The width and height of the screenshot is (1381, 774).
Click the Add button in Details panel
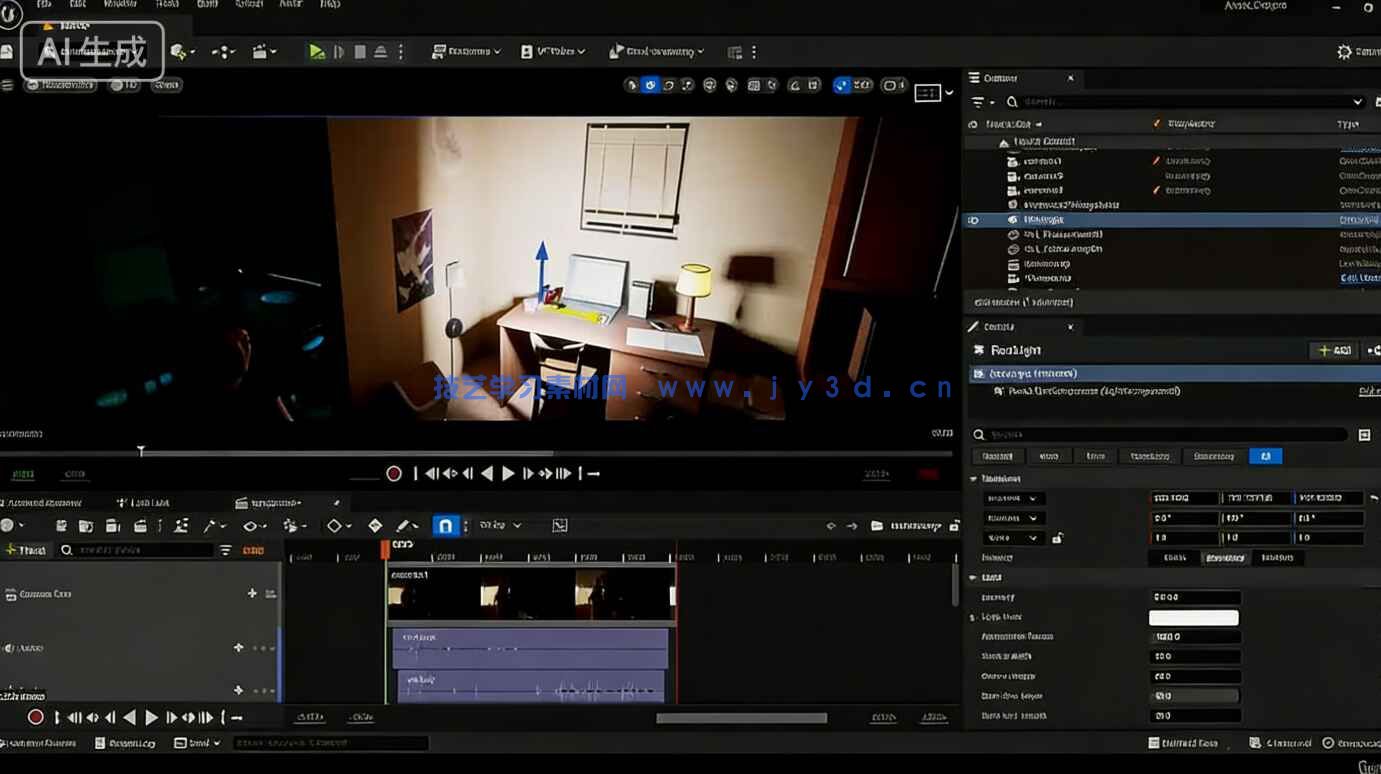[x=1335, y=350]
